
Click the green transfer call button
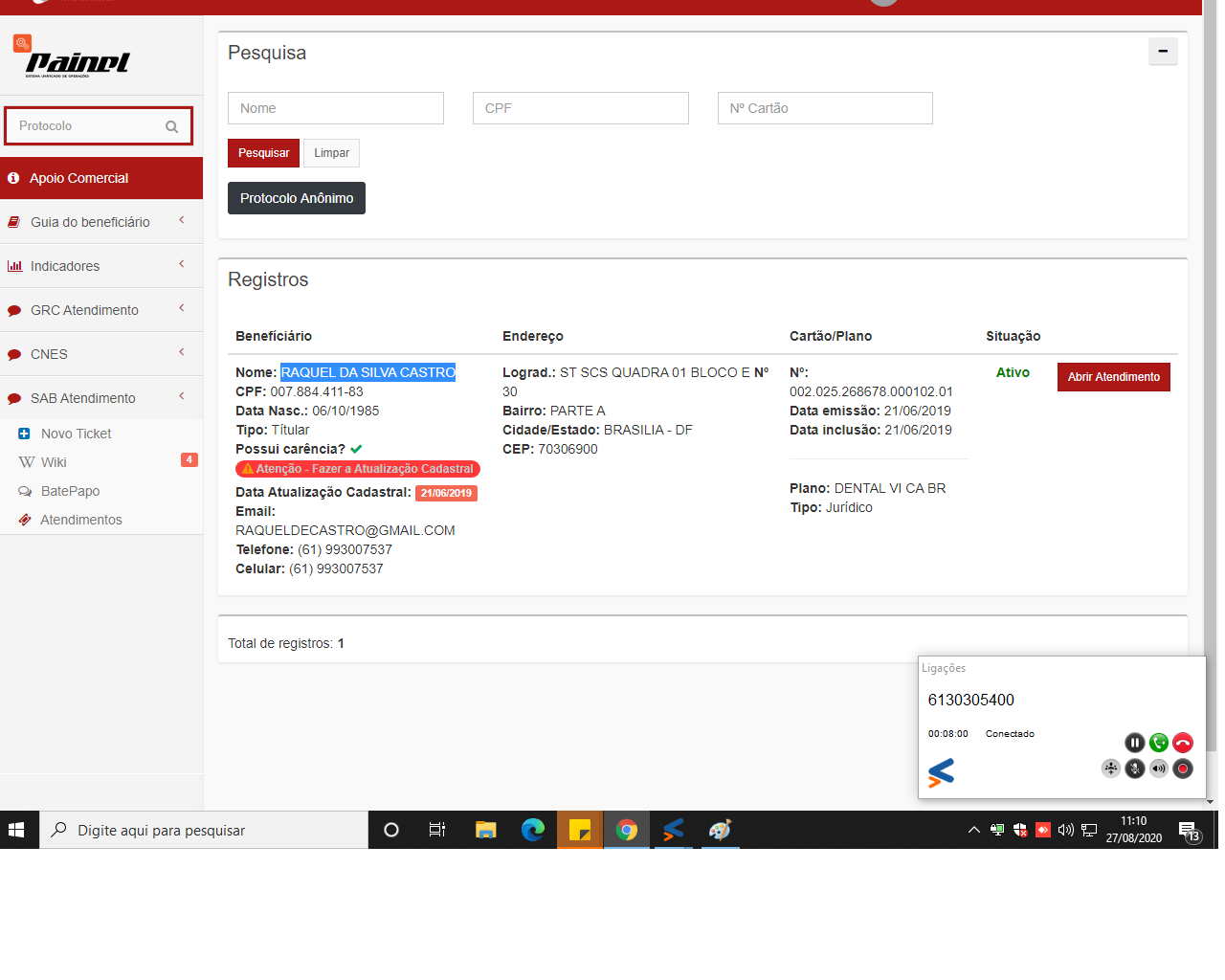point(1159,743)
